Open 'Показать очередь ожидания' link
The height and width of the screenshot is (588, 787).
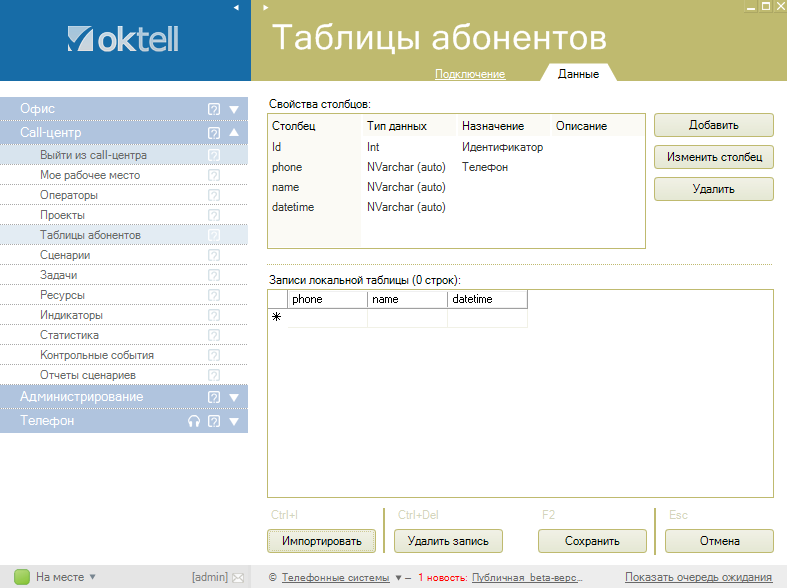coord(698,577)
